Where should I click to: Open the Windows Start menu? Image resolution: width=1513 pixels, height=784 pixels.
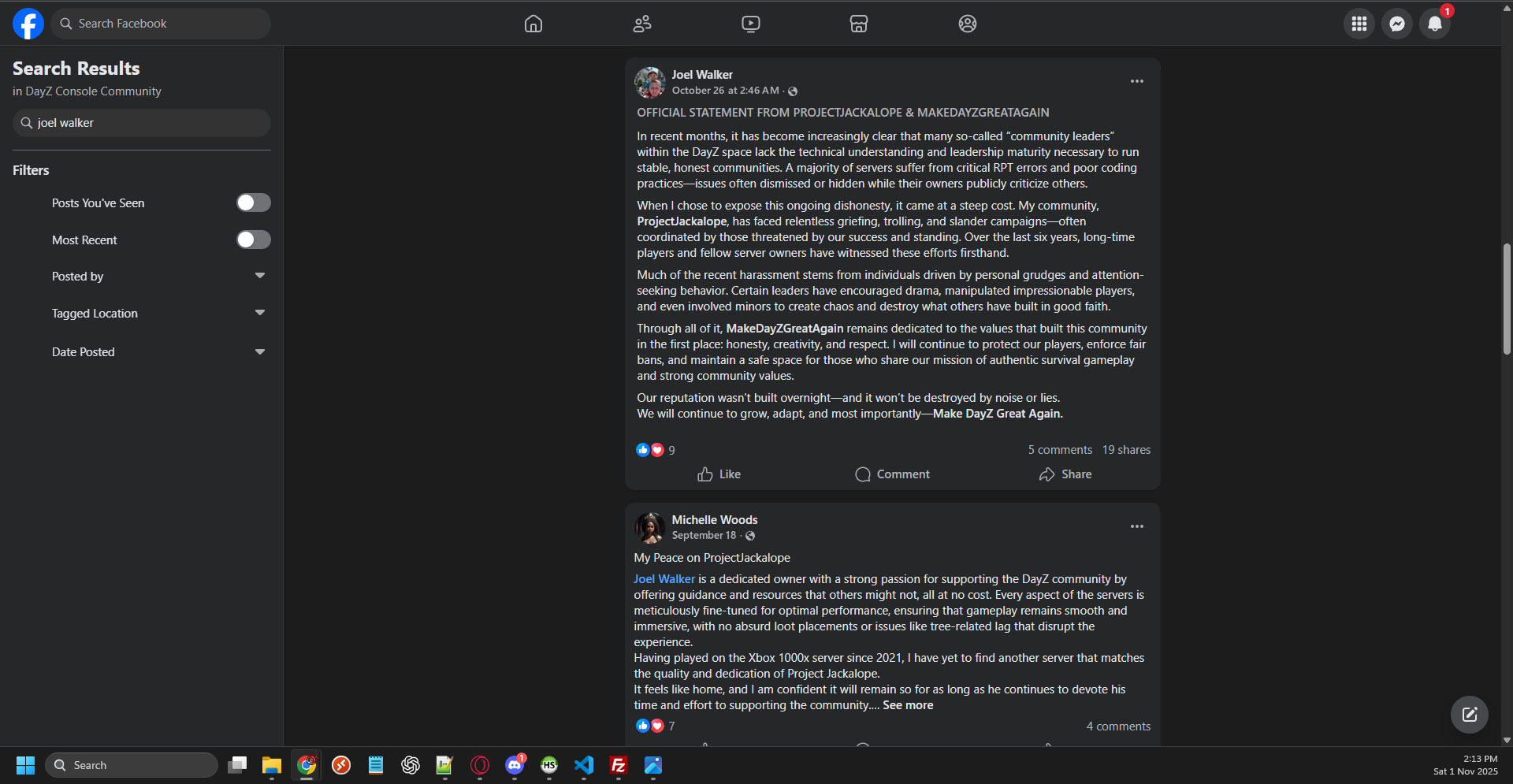[x=25, y=765]
